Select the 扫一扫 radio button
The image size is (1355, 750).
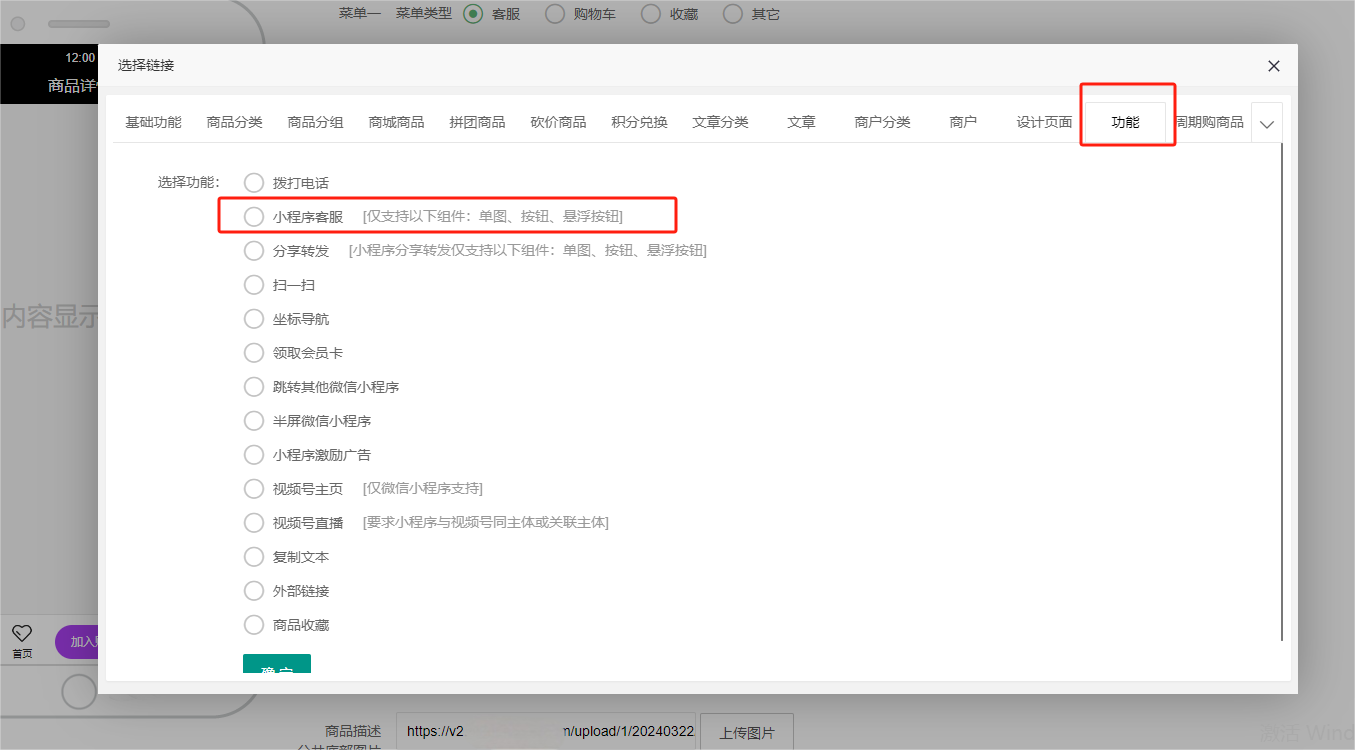point(254,285)
